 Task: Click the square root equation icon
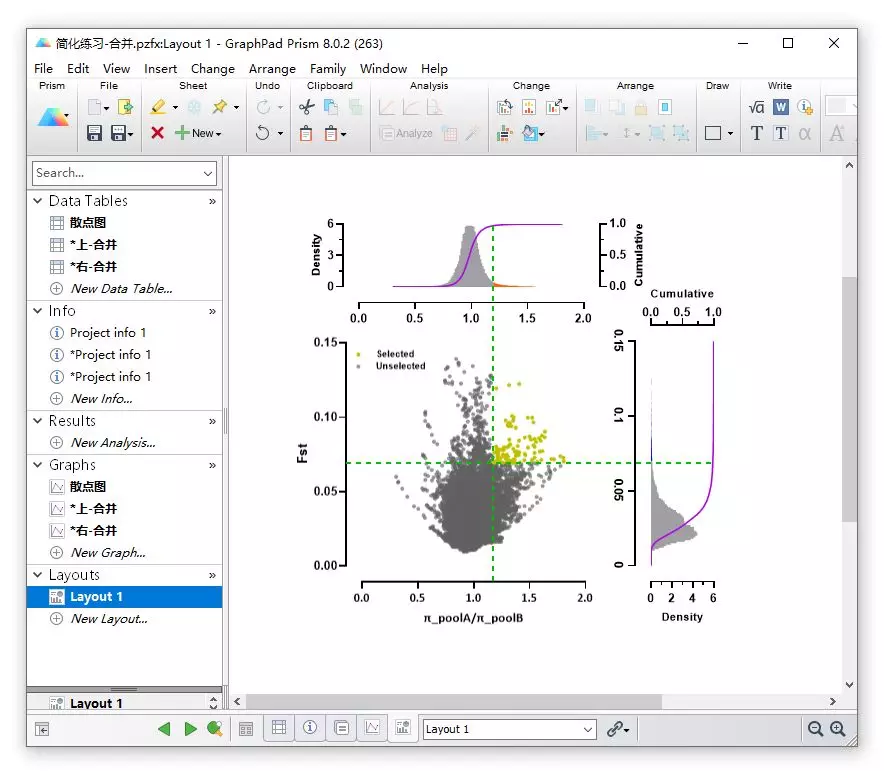point(756,107)
